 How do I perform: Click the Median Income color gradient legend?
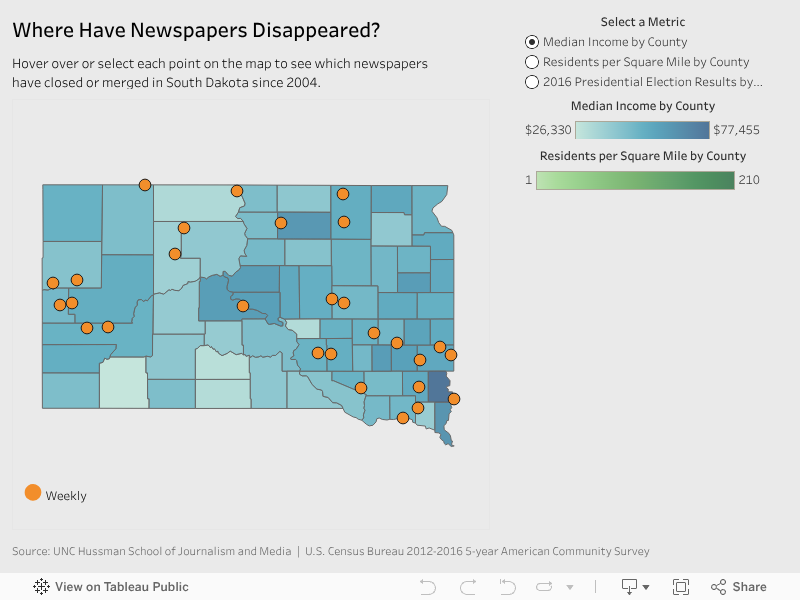(641, 129)
